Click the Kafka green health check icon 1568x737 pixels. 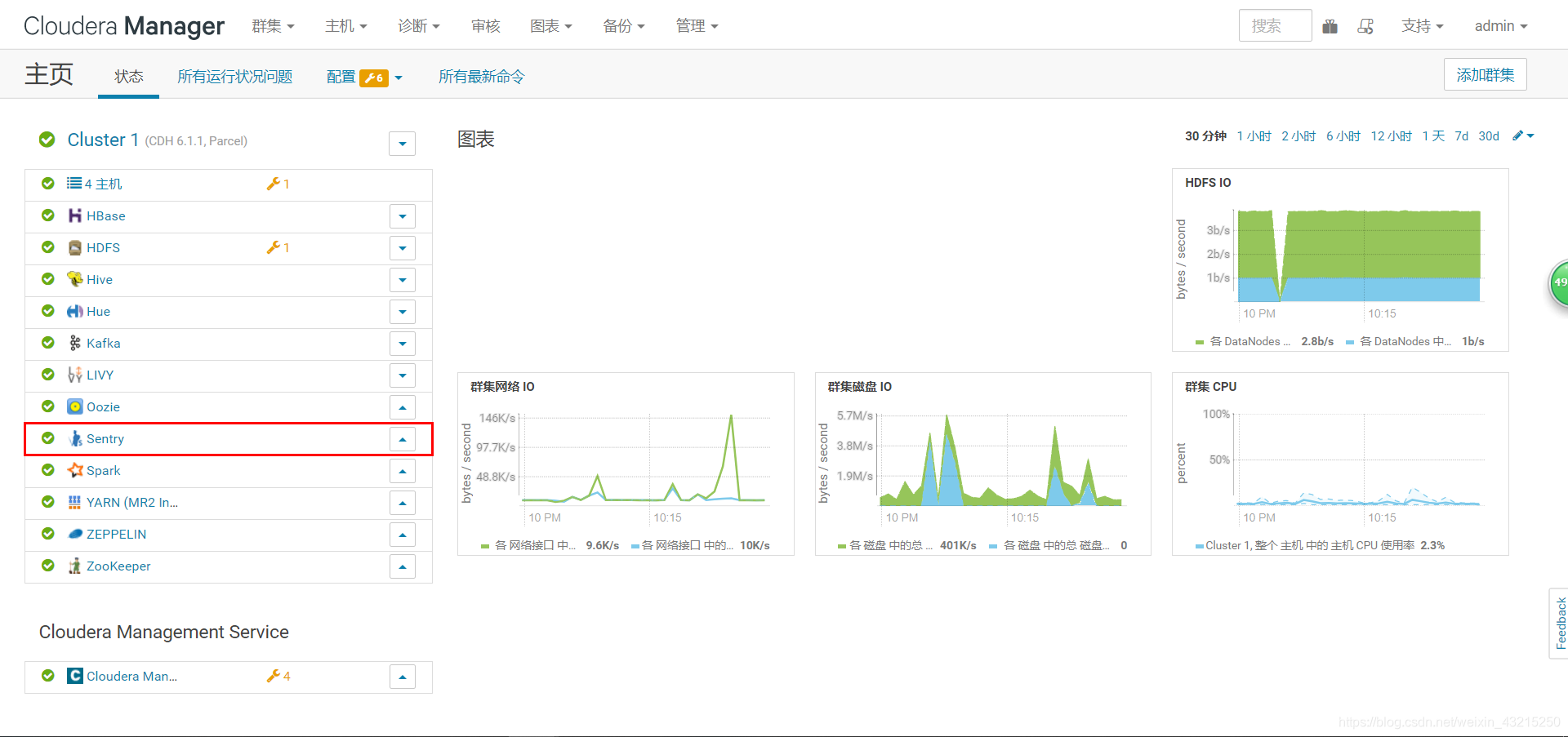pos(48,343)
